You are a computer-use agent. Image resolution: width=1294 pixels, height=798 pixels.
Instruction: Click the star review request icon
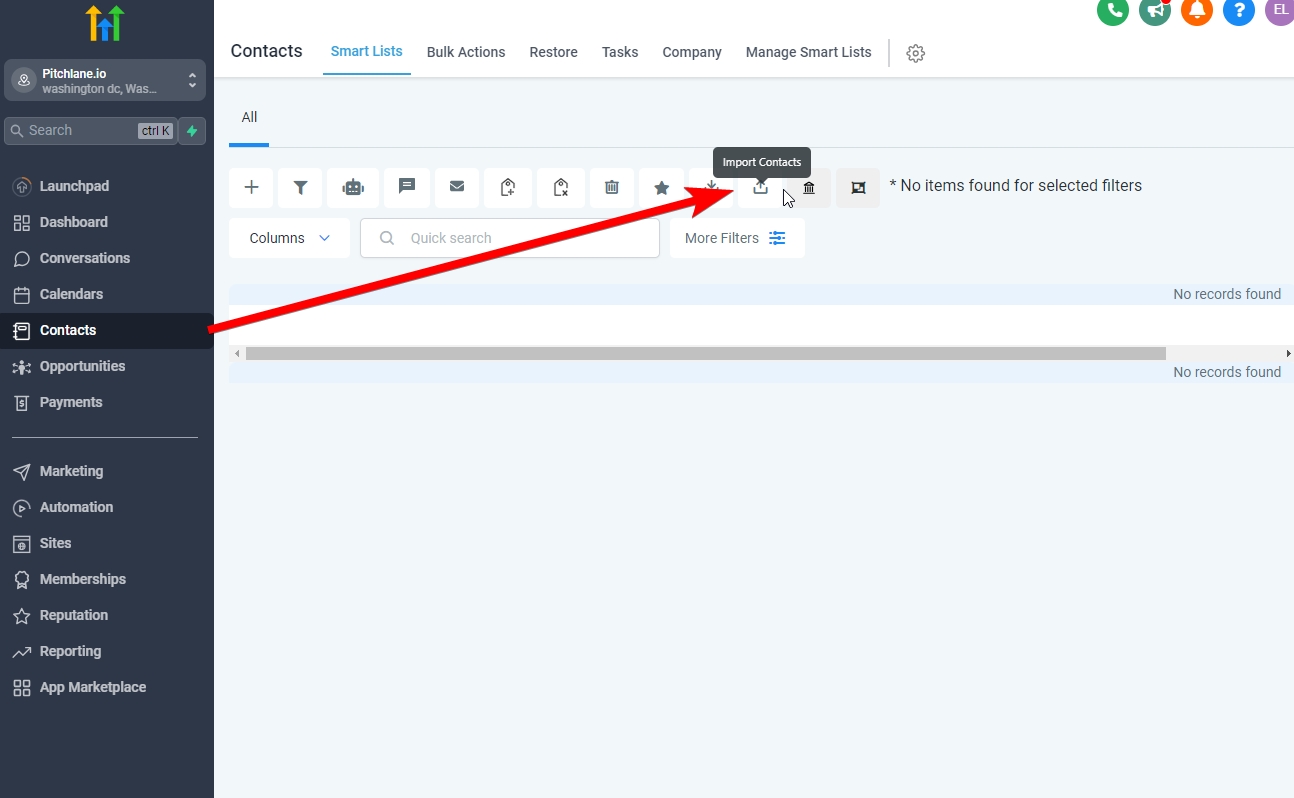click(x=661, y=188)
